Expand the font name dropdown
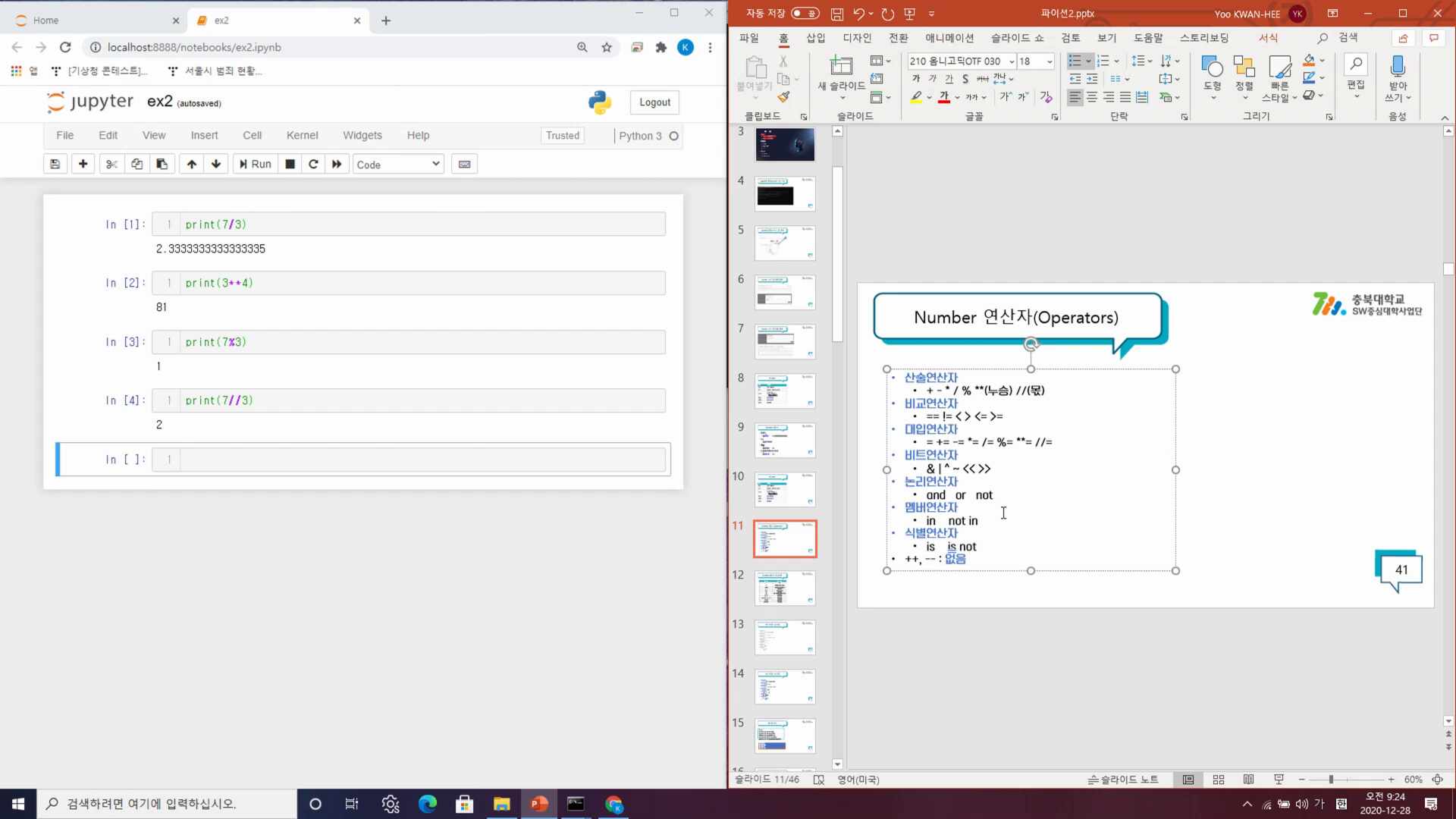This screenshot has width=1456, height=819. (1012, 61)
